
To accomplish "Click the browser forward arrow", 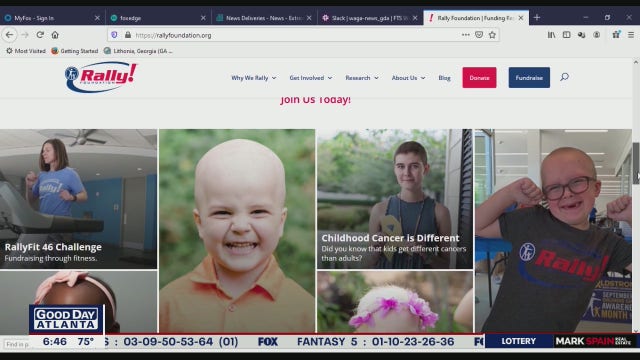I will click(25, 35).
